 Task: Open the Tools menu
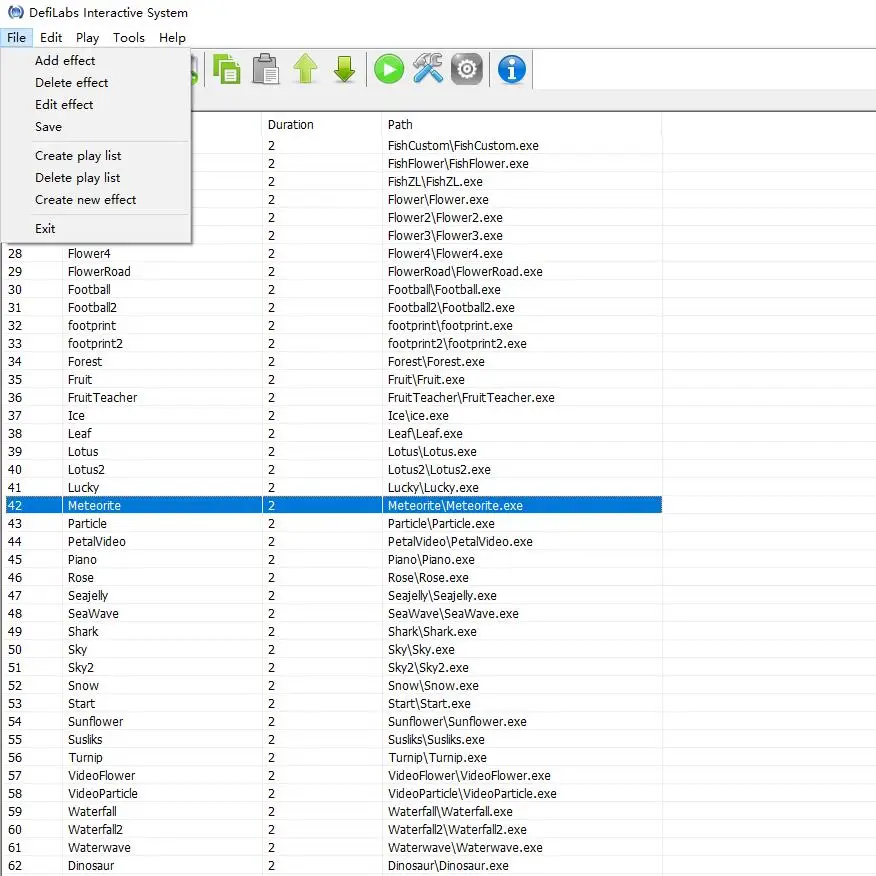pyautogui.click(x=128, y=37)
